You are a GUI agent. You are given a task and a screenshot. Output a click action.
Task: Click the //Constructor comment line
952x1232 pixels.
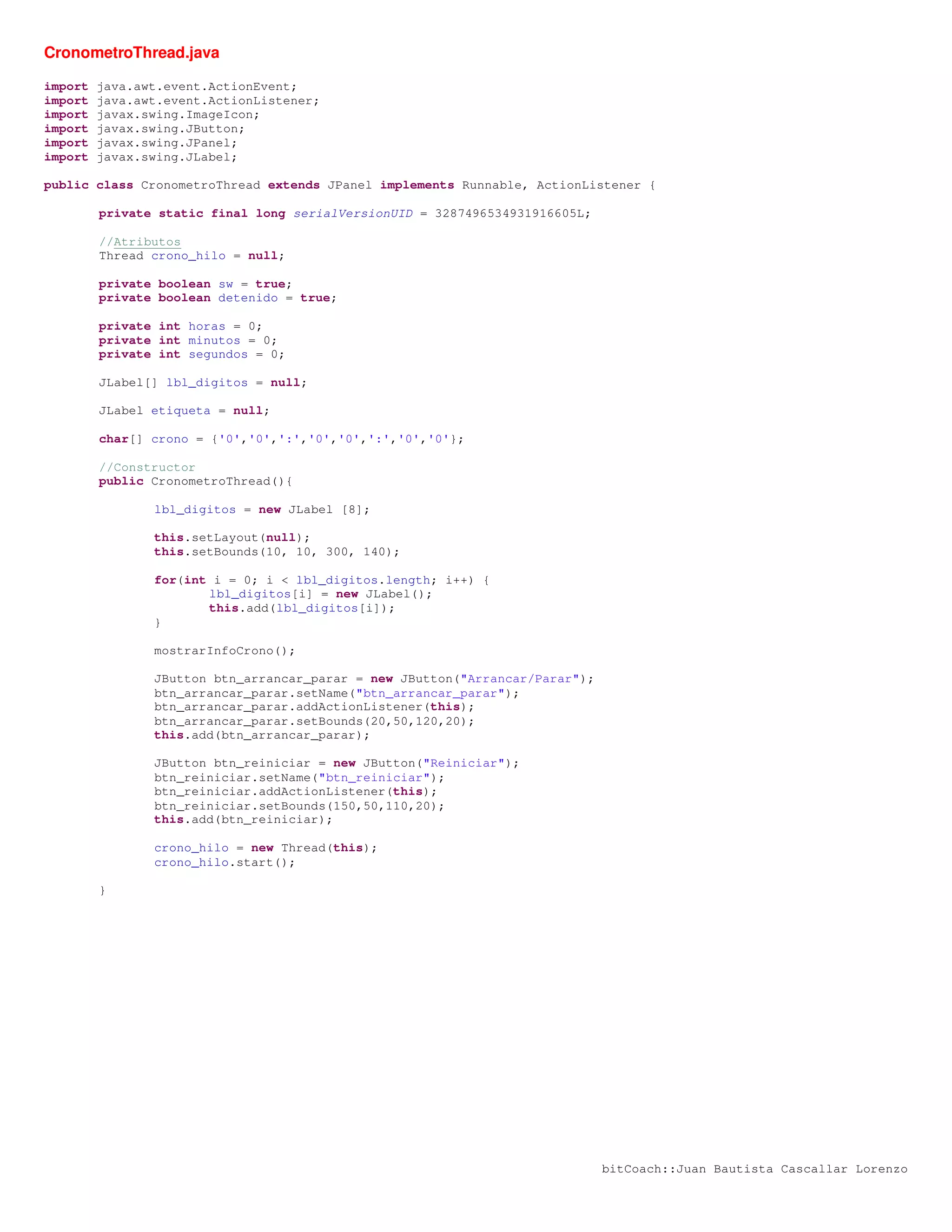[146, 468]
